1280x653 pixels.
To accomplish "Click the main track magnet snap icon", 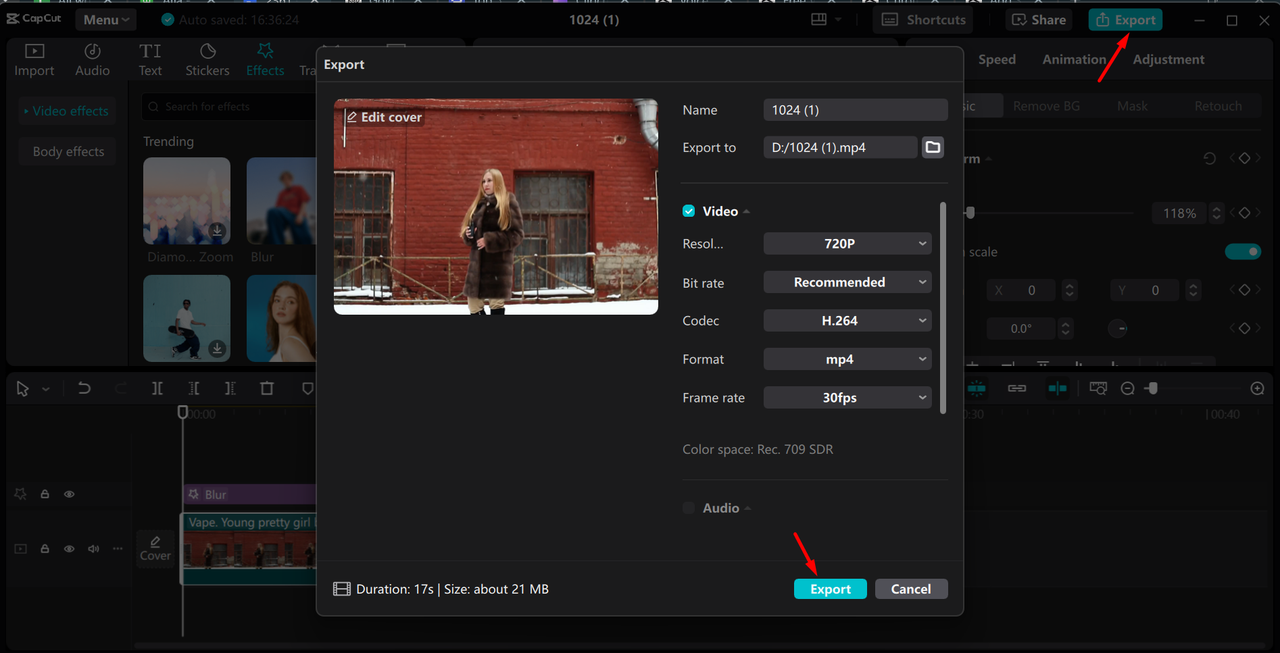I will point(977,388).
